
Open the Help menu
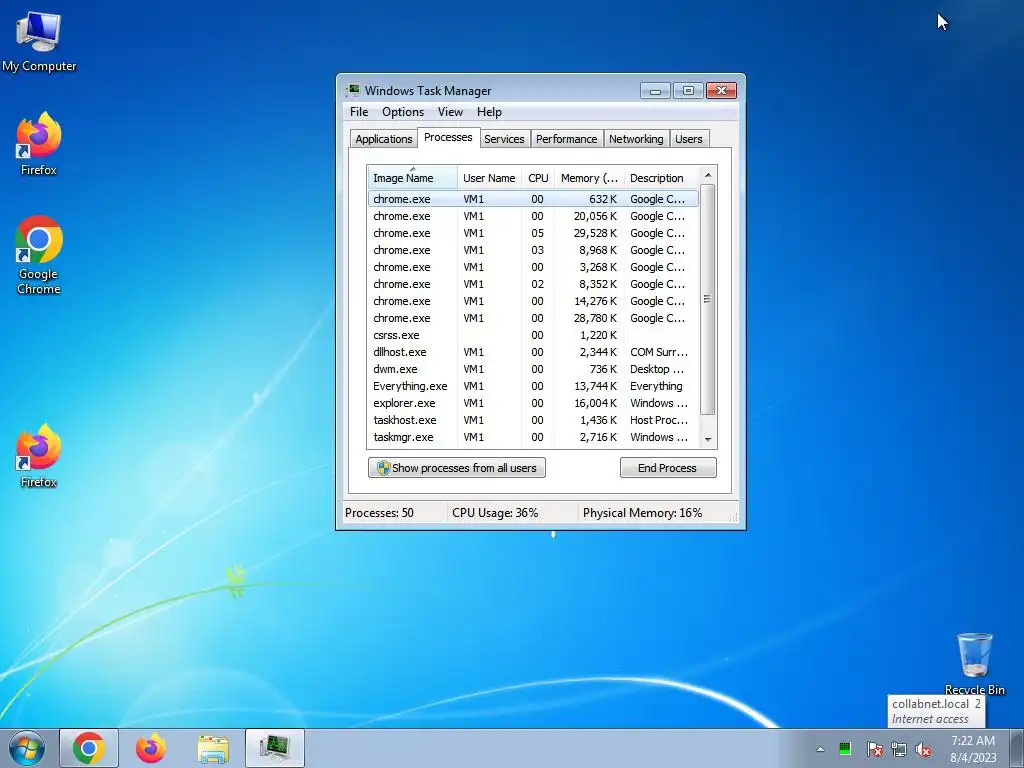tap(489, 112)
